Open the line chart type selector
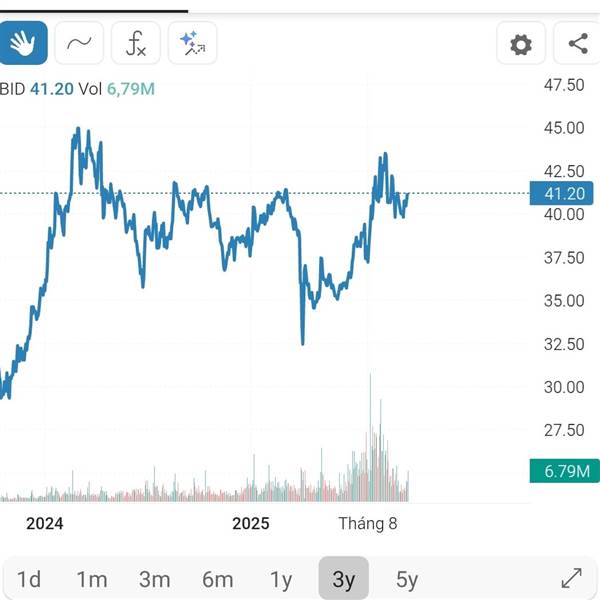 pos(79,43)
